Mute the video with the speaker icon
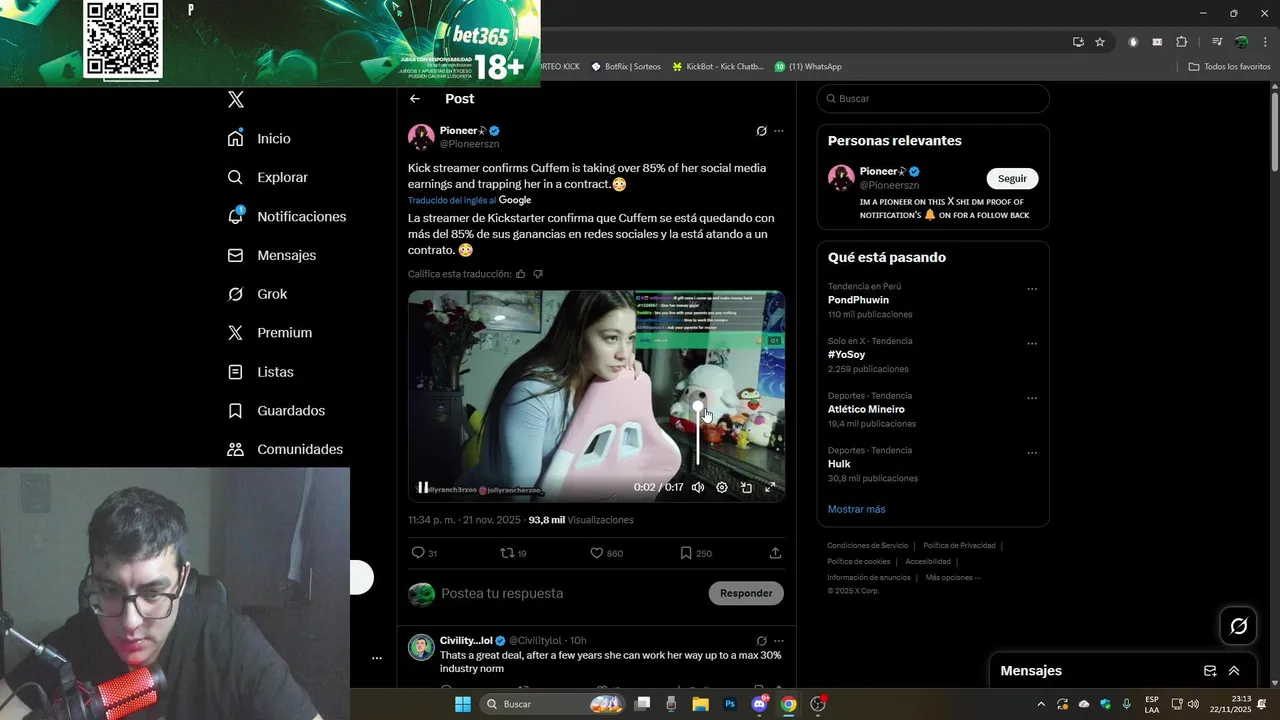Image resolution: width=1280 pixels, height=720 pixels. (x=698, y=488)
